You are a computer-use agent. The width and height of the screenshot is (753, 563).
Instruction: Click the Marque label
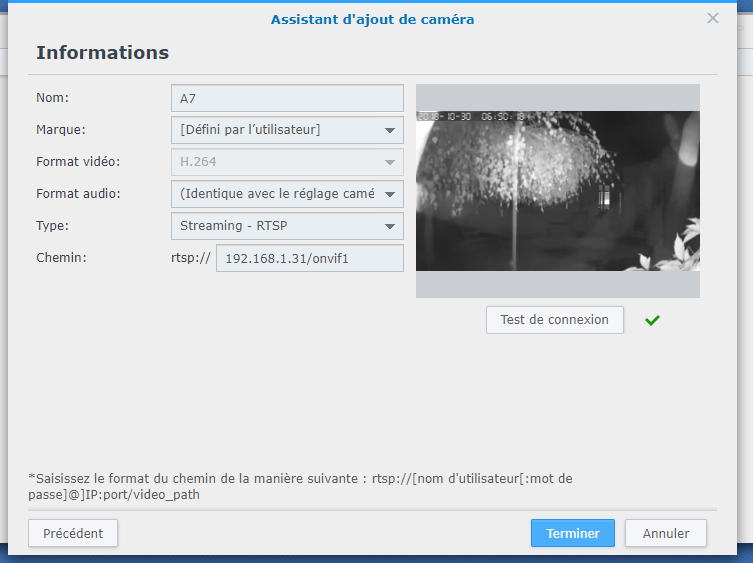[x=61, y=130]
